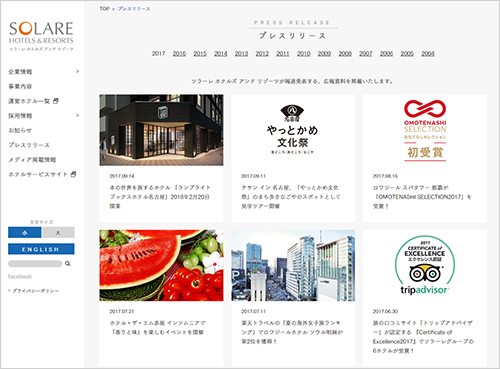Expand the 企業情報 menu arrow
The image size is (500, 369).
click(77, 71)
